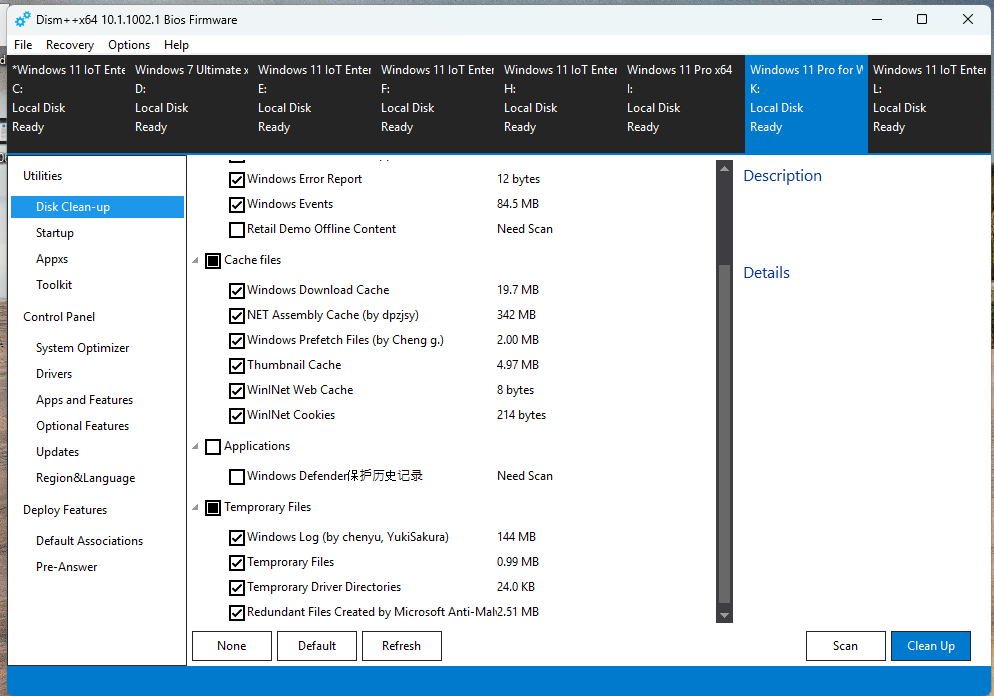This screenshot has height=696, width=994.
Task: Uncheck Thumbnail Cache checkbox
Action: pyautogui.click(x=237, y=366)
